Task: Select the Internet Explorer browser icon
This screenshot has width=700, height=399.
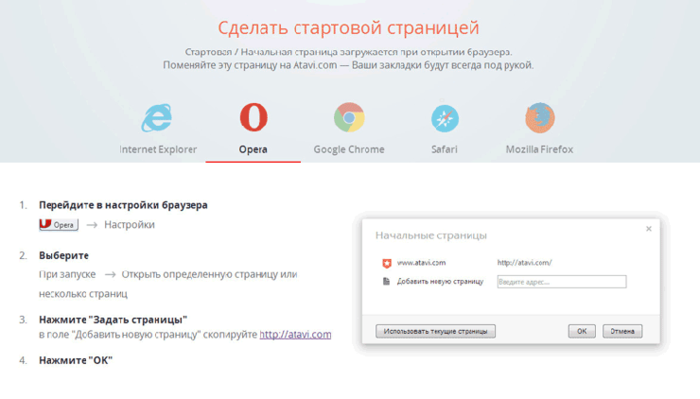Action: tap(157, 118)
